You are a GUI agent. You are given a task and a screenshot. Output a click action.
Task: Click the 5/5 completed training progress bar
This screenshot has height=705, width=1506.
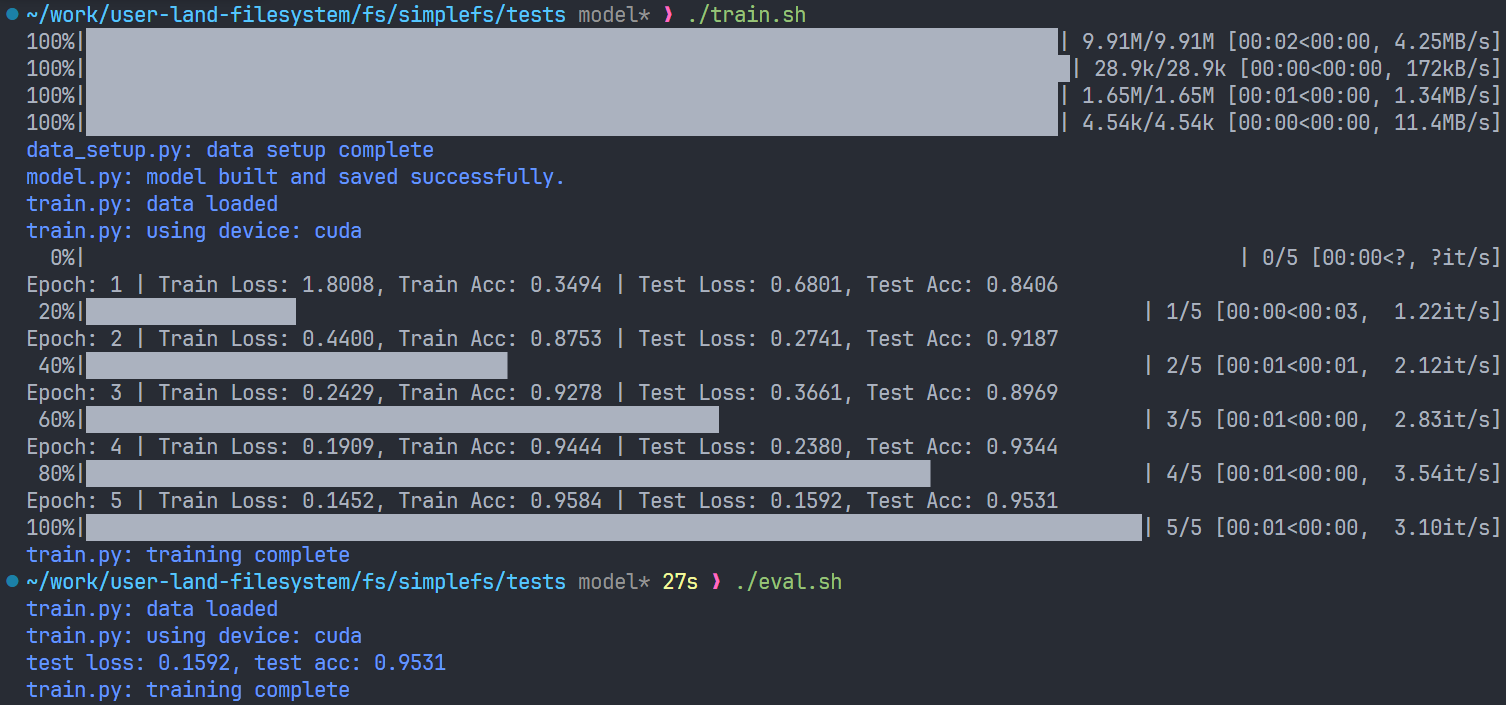(x=613, y=528)
